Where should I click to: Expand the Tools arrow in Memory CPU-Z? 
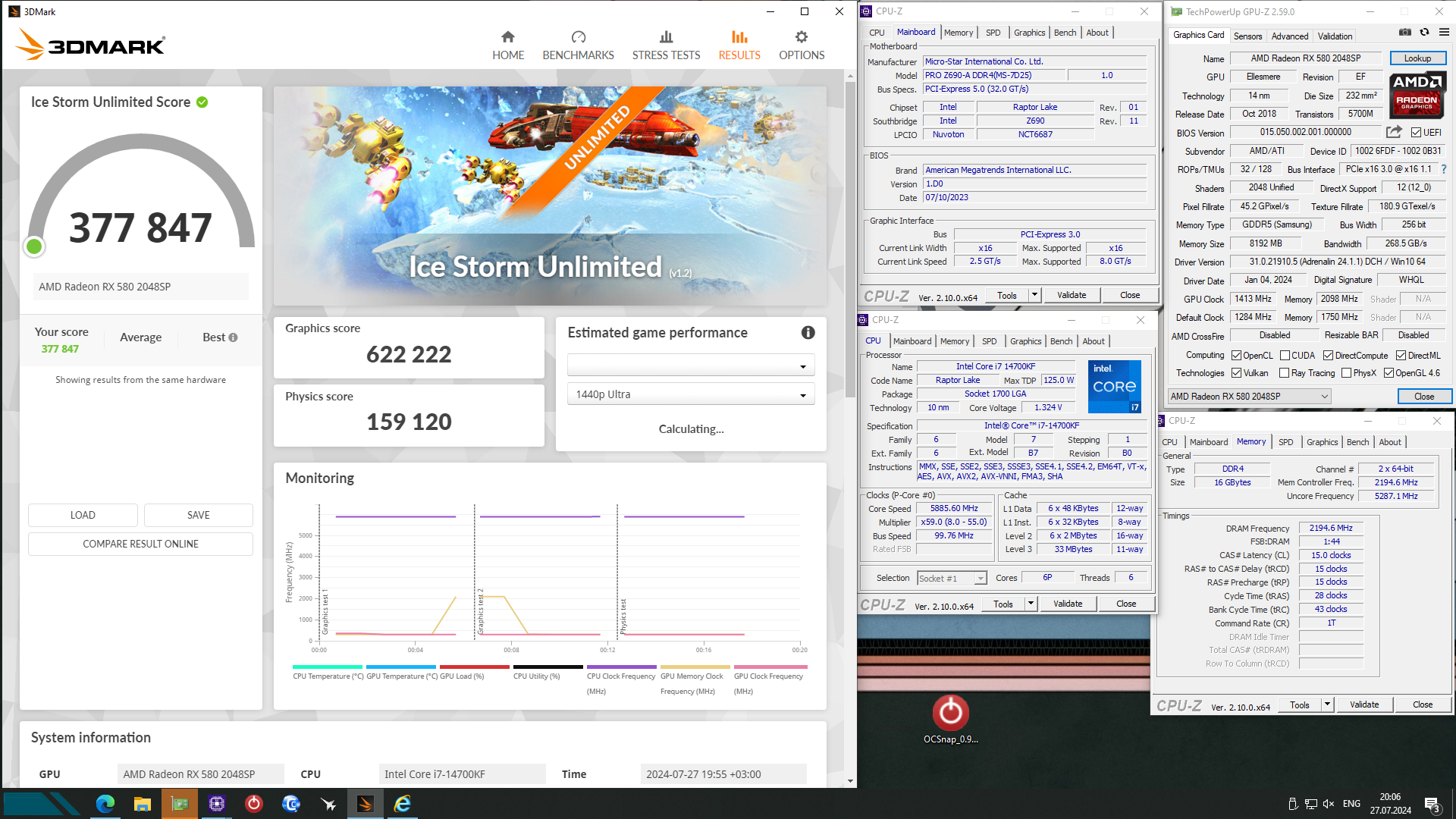click(x=1327, y=705)
